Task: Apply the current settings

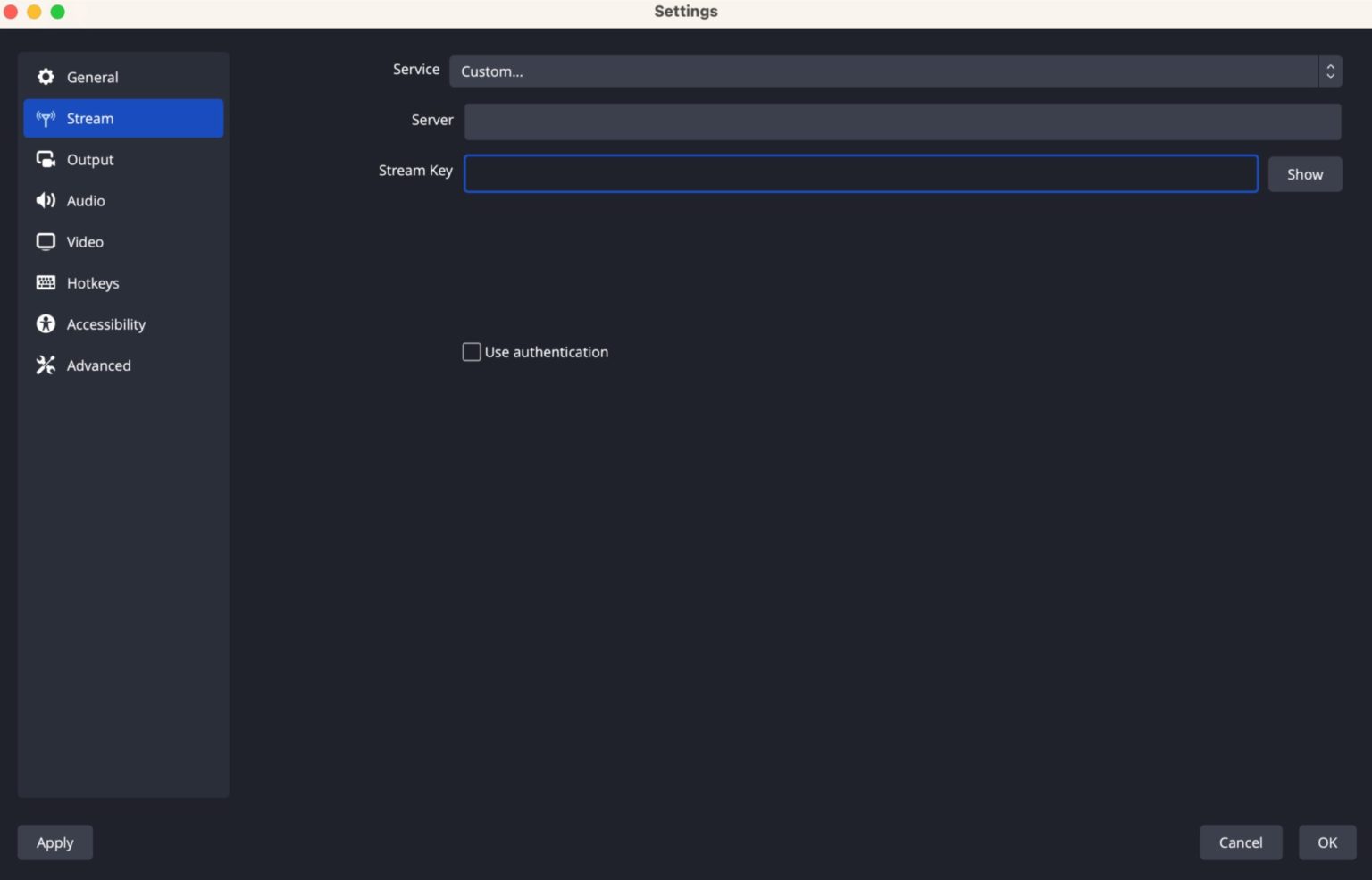Action: [54, 842]
